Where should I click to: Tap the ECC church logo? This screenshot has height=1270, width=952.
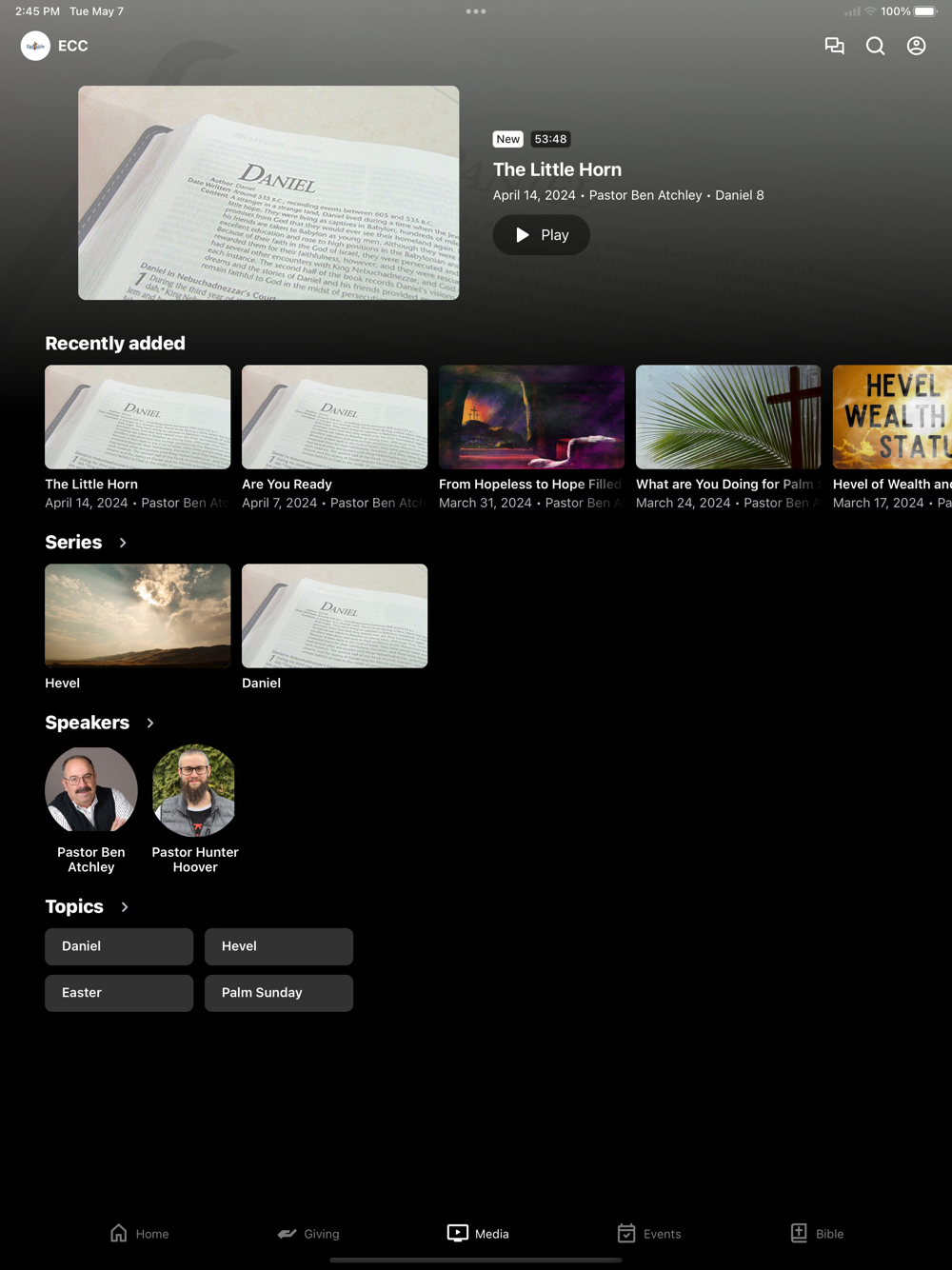pos(35,46)
